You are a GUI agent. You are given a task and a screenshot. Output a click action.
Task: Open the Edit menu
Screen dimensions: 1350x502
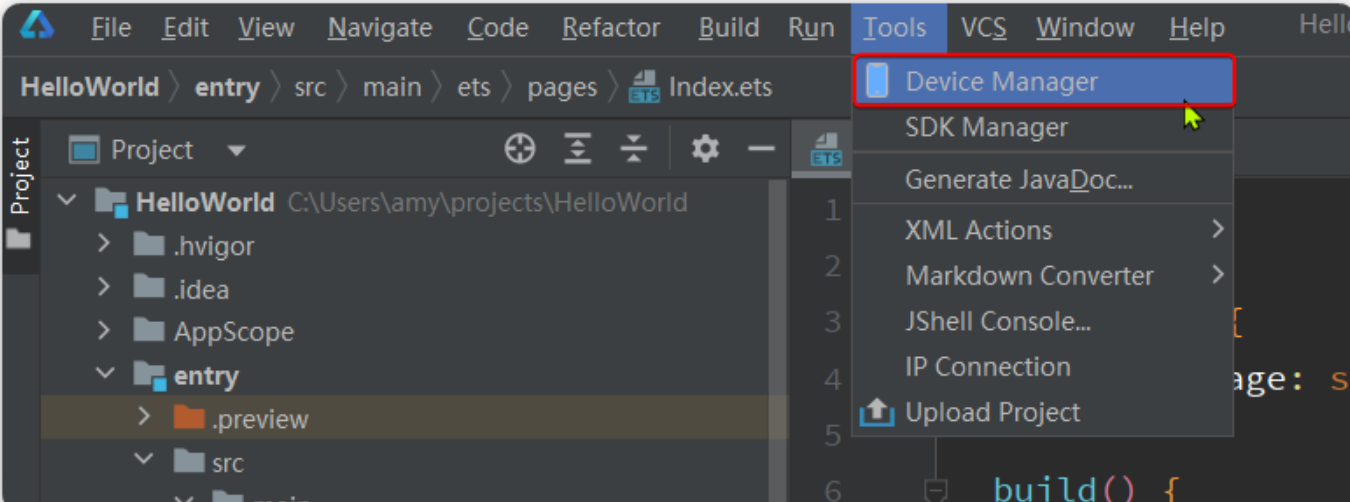pos(185,28)
